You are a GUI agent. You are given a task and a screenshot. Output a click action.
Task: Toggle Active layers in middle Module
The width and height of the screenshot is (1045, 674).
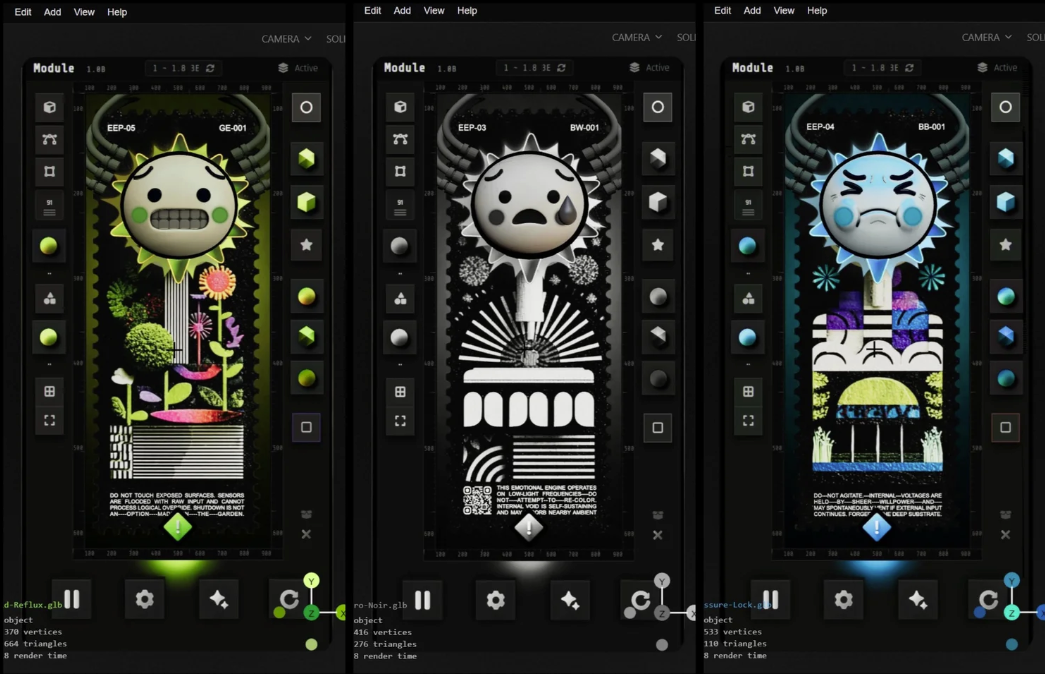pyautogui.click(x=650, y=67)
